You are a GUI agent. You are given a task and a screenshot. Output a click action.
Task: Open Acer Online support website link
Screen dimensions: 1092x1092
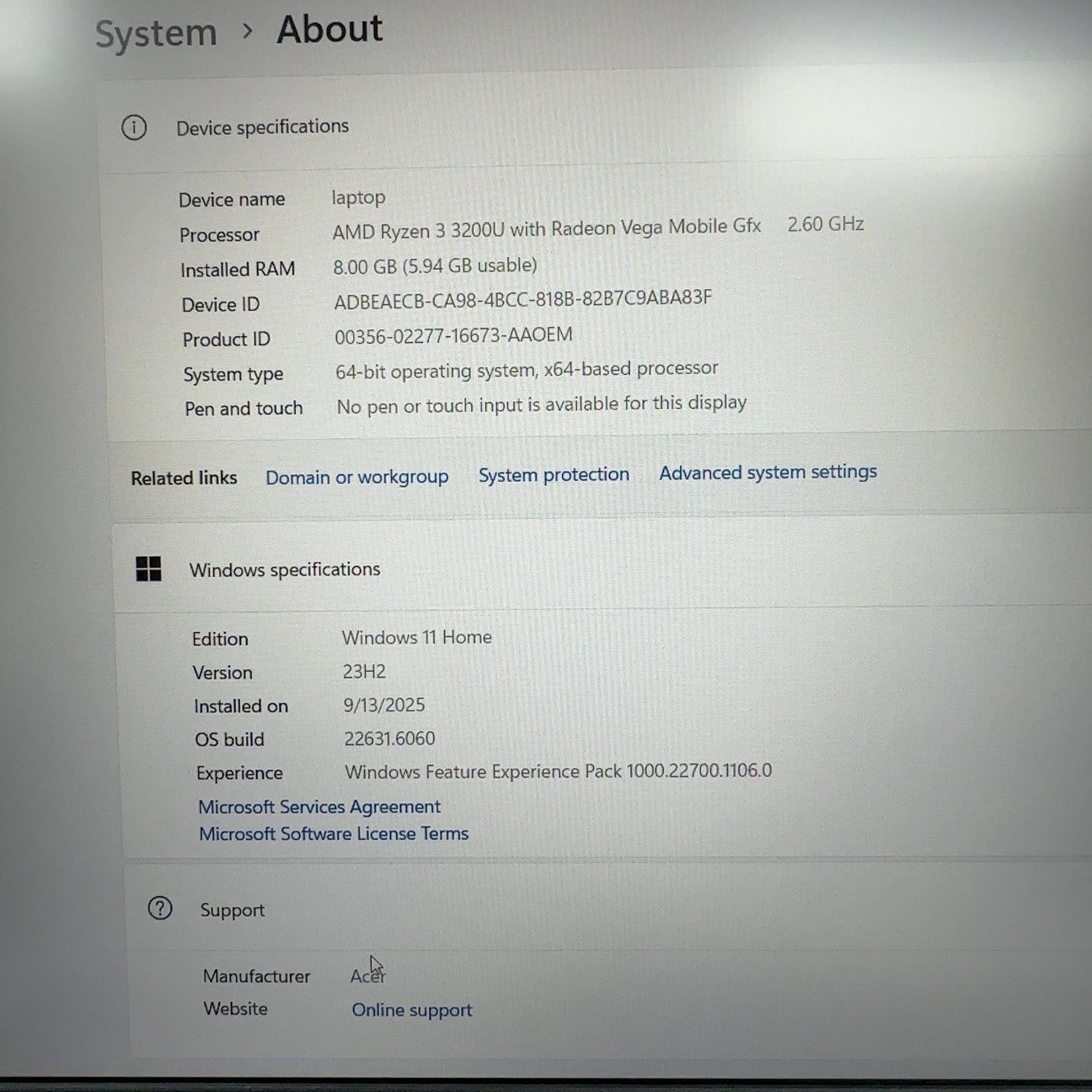411,1010
